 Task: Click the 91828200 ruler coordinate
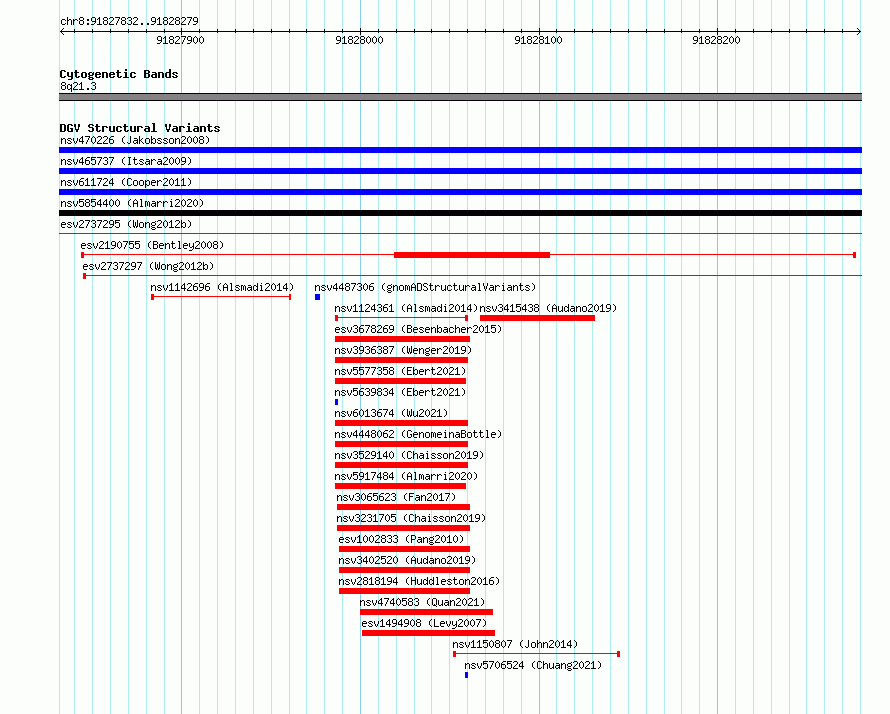716,40
